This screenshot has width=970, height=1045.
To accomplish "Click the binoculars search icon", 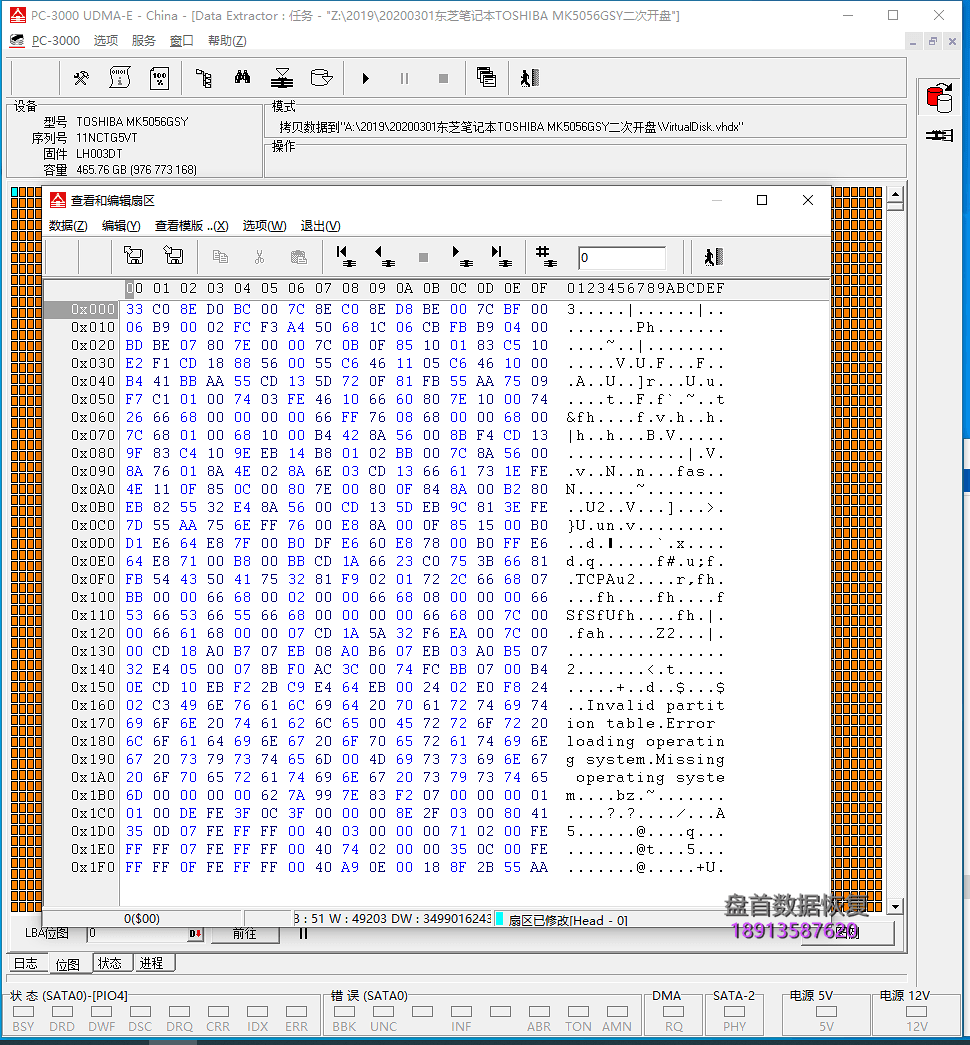I will click(x=243, y=78).
